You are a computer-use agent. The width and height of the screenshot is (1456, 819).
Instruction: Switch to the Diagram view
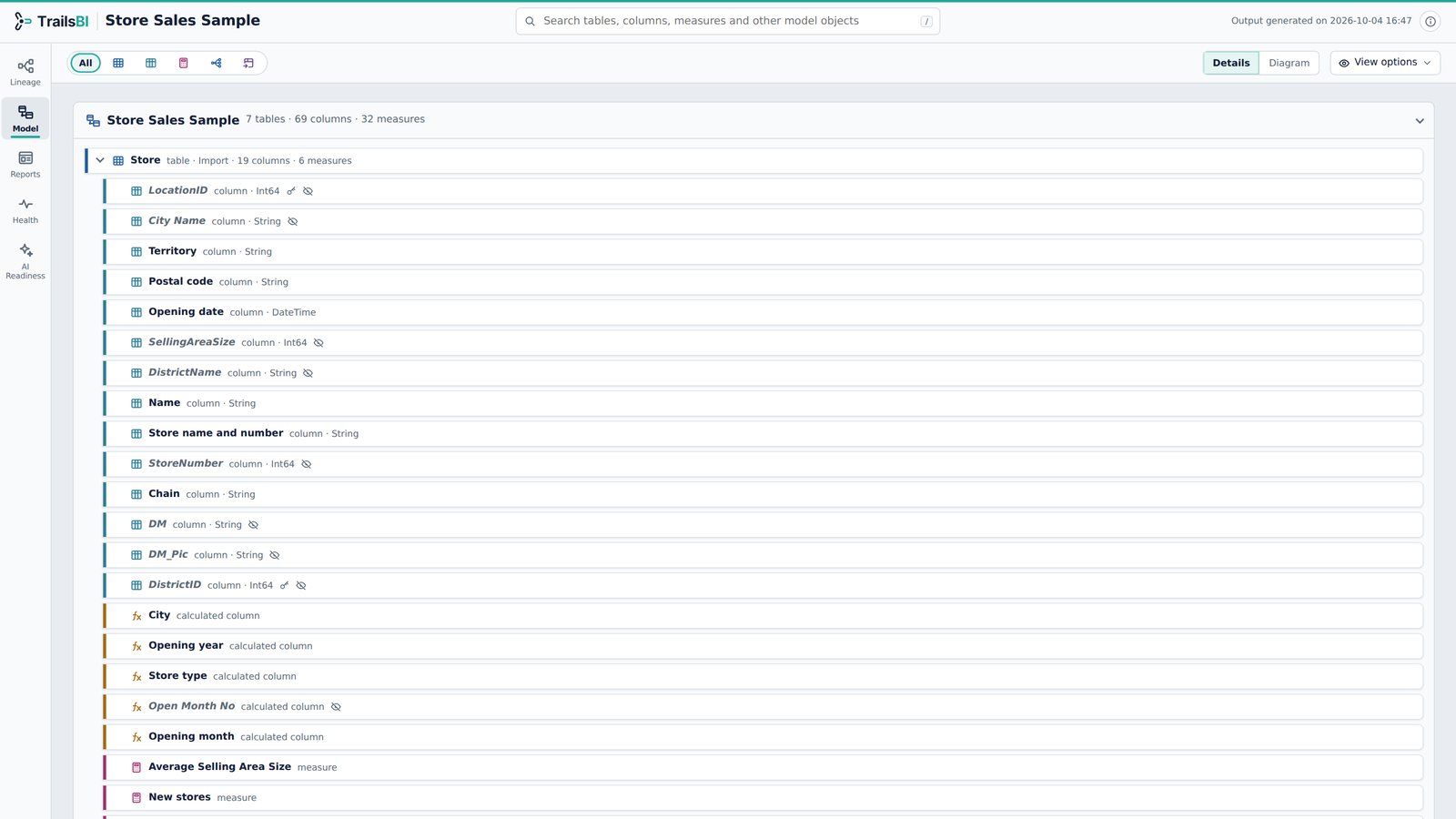coord(1289,63)
